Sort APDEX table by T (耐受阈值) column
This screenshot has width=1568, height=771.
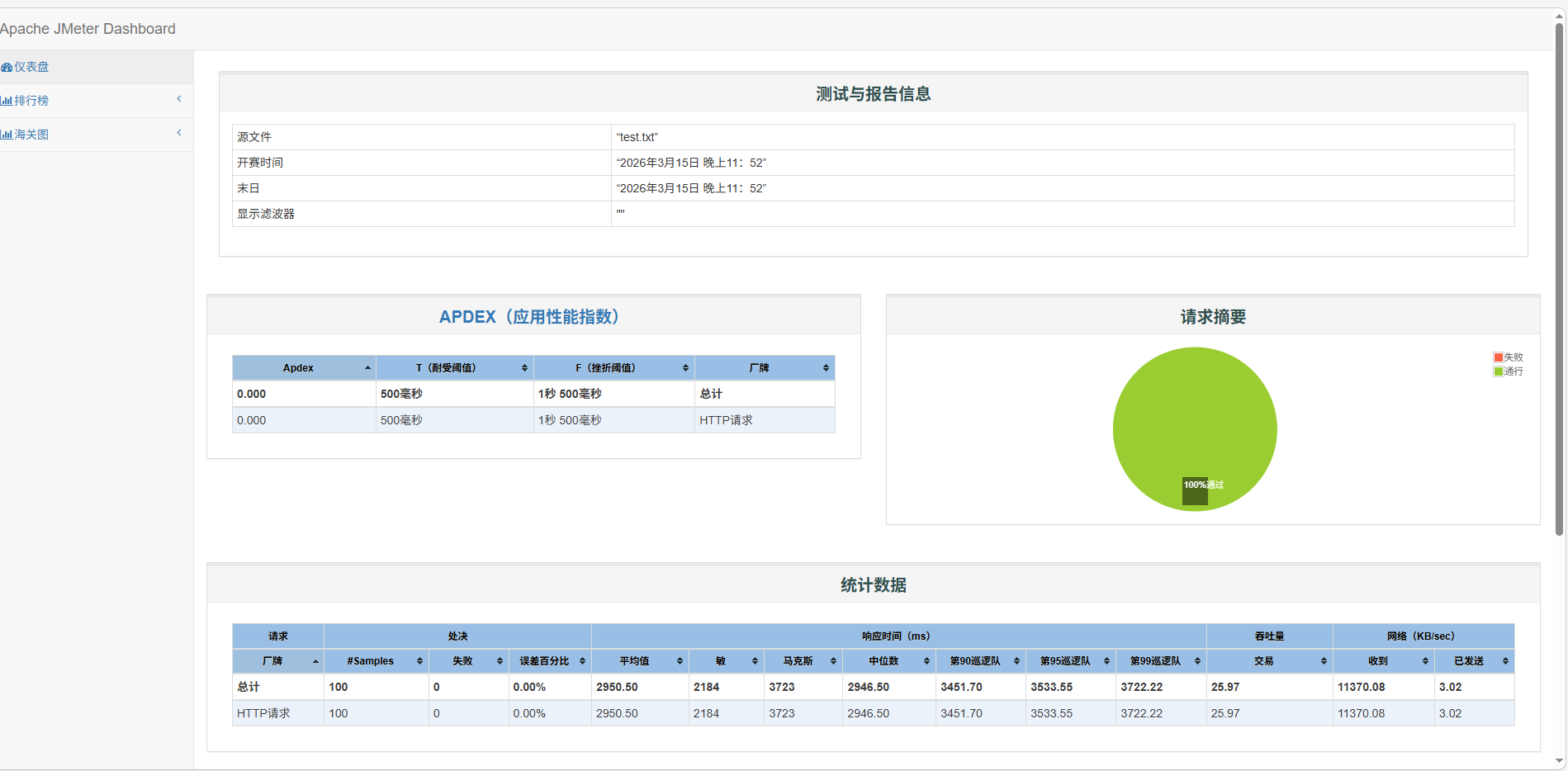[455, 368]
